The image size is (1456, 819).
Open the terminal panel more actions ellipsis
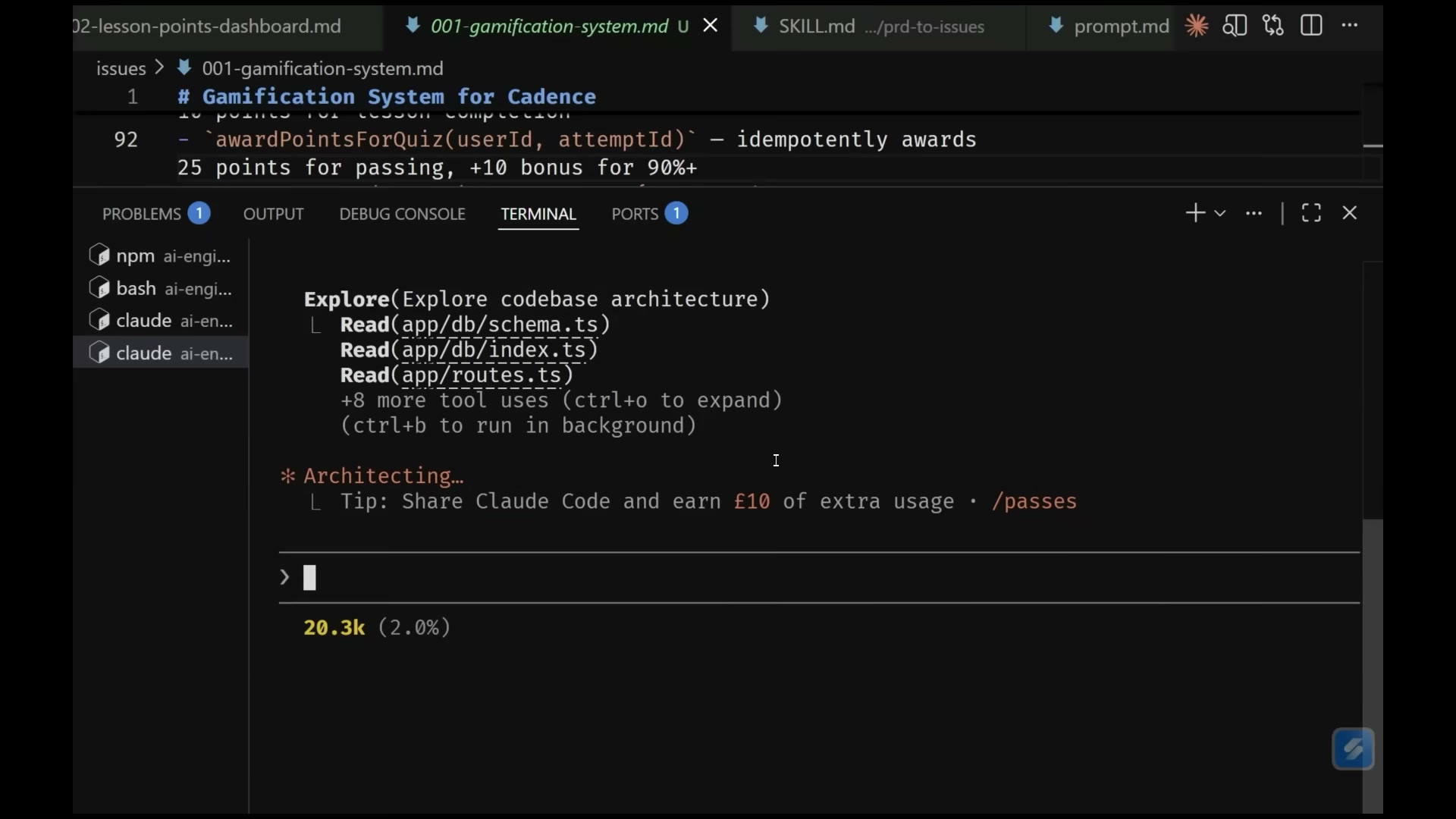click(x=1254, y=213)
